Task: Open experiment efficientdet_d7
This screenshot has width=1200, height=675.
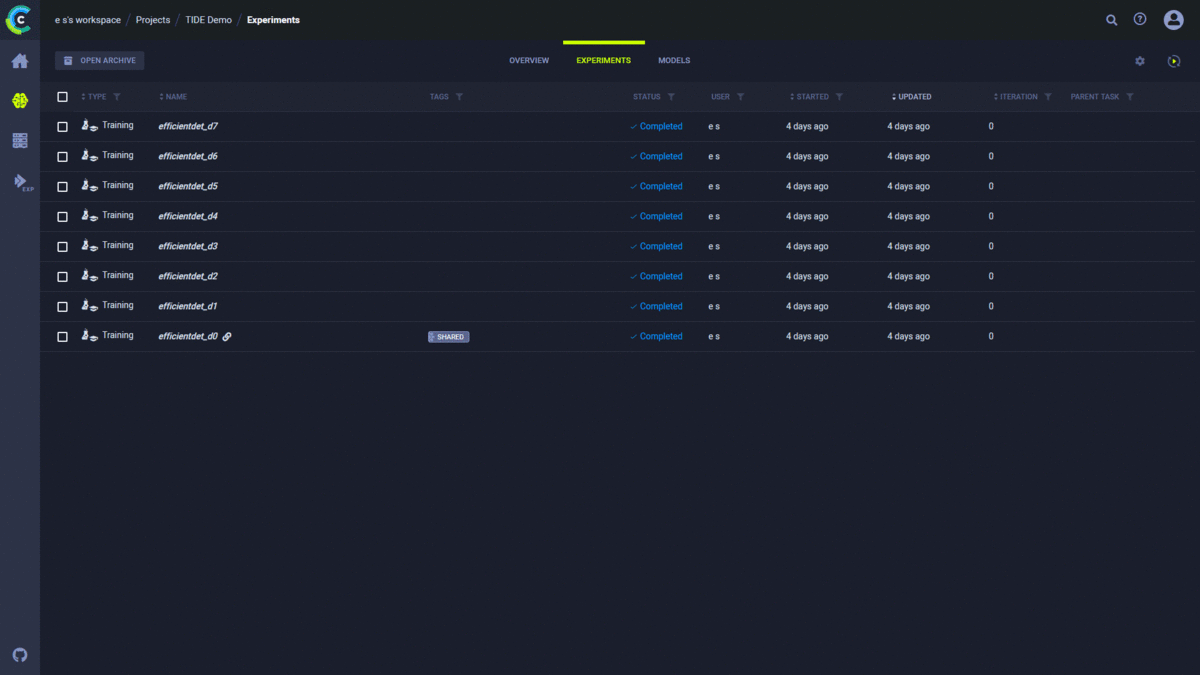Action: 188,127
